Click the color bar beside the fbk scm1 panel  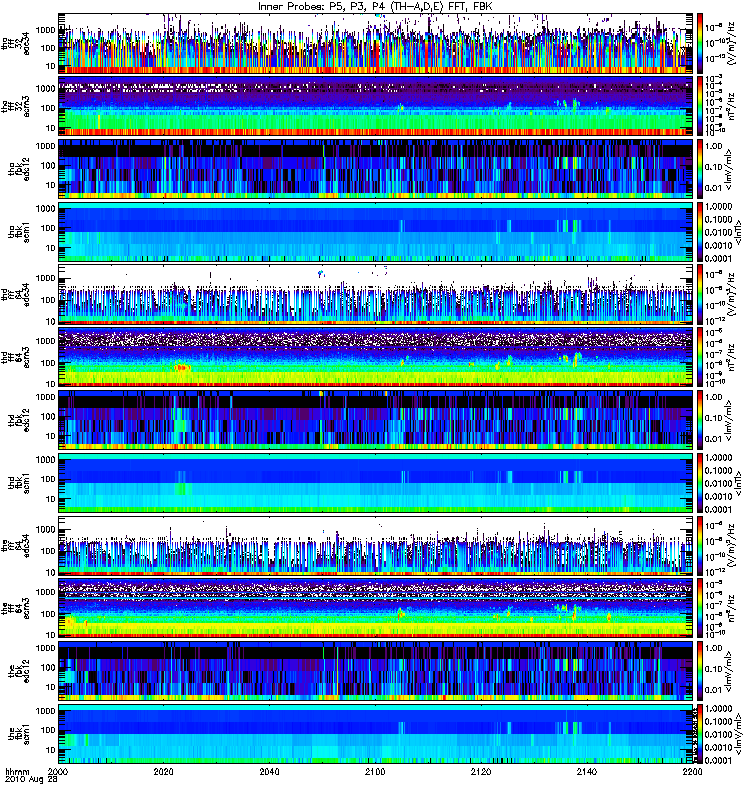pyautogui.click(x=701, y=734)
